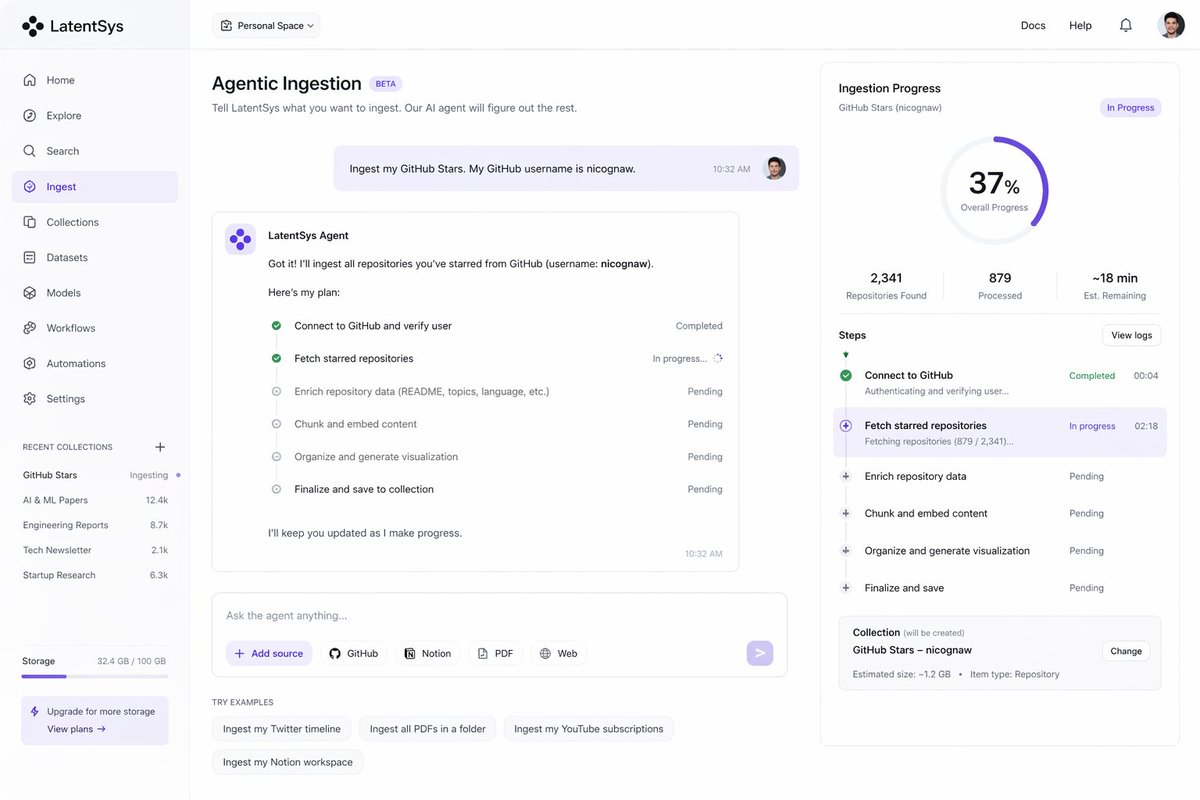Open Engineering Reports collection

point(95,525)
